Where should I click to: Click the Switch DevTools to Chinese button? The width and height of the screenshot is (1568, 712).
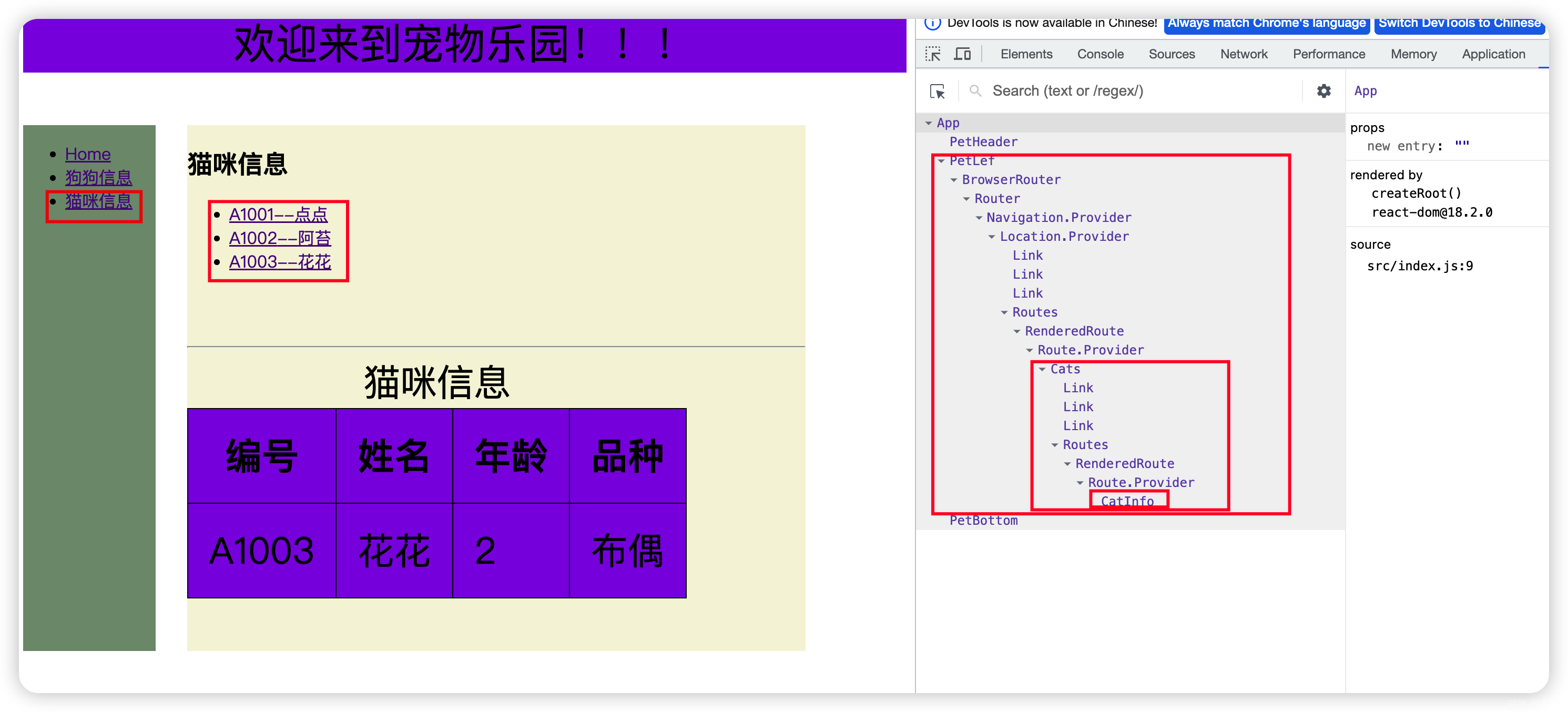coord(1459,23)
